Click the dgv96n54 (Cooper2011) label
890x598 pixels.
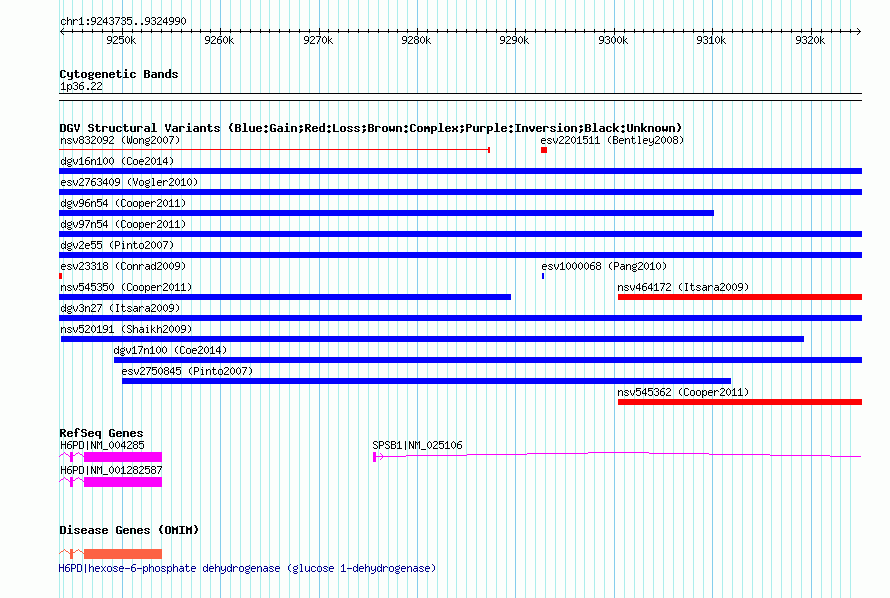123,203
